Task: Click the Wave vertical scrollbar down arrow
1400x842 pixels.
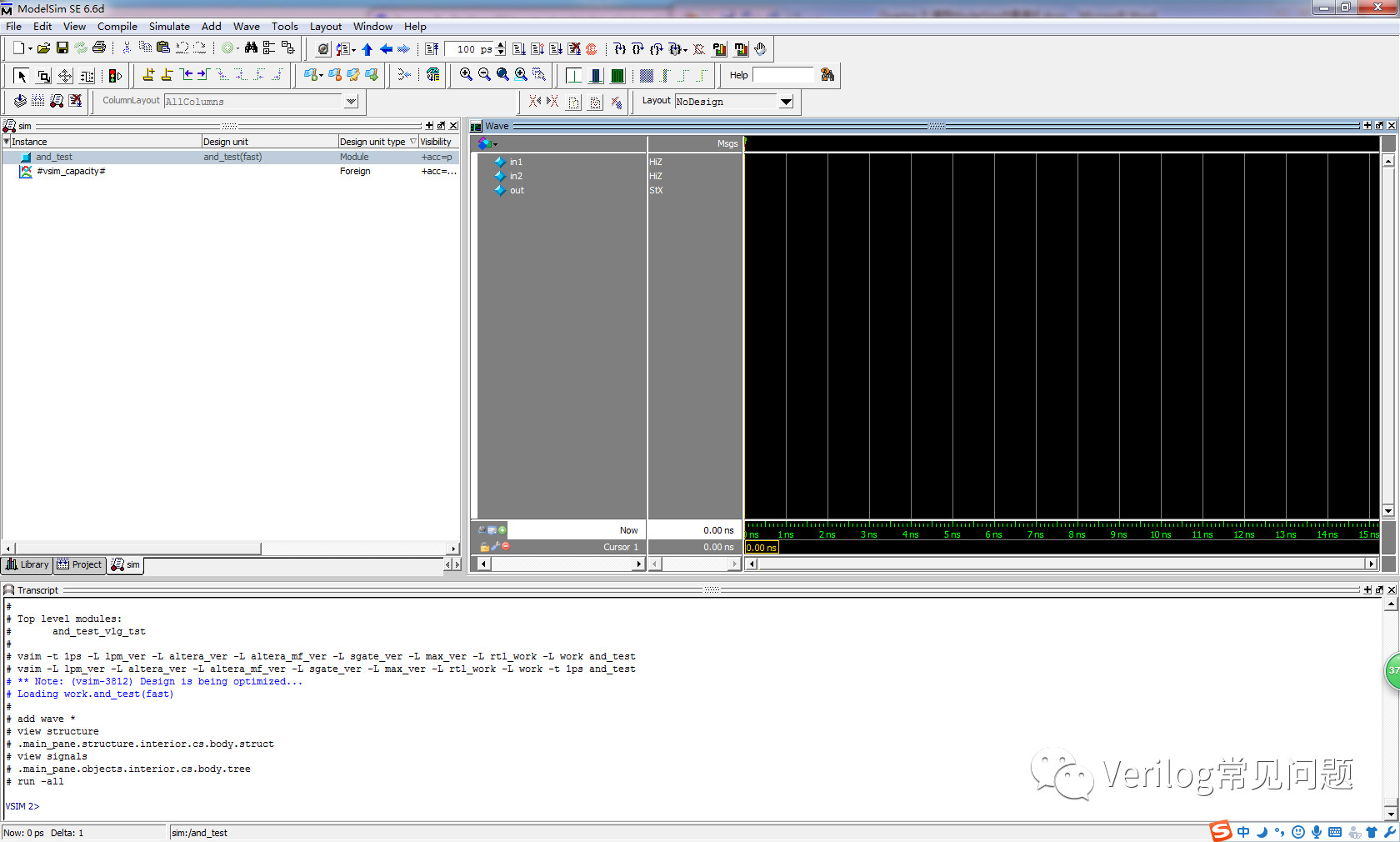Action: [1388, 510]
